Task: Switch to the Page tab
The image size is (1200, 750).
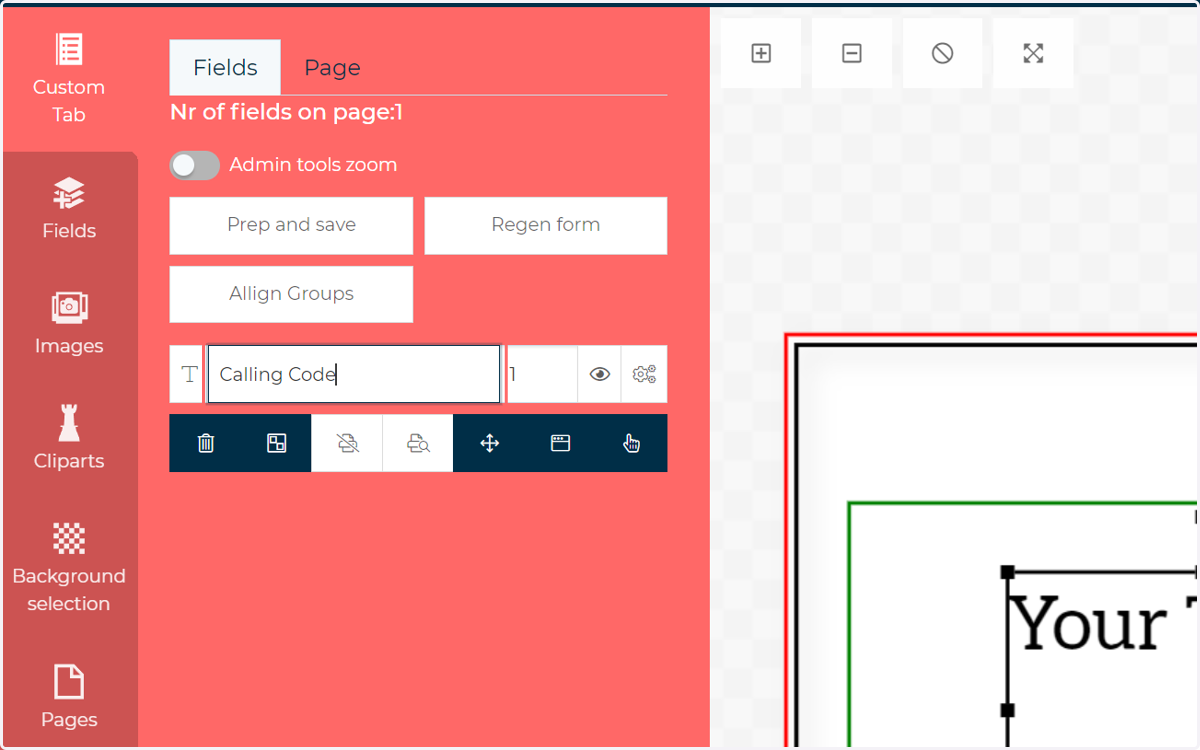Action: click(x=332, y=67)
